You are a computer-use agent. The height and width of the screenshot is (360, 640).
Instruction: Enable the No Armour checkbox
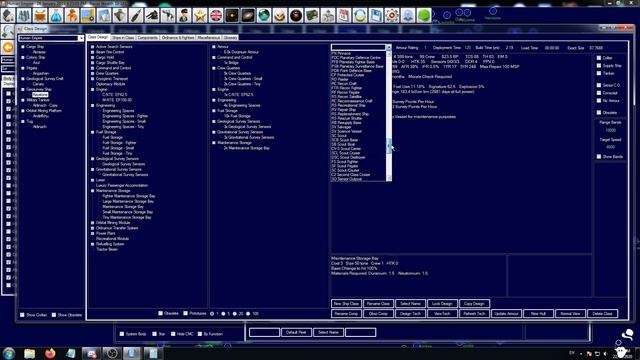tap(599, 101)
